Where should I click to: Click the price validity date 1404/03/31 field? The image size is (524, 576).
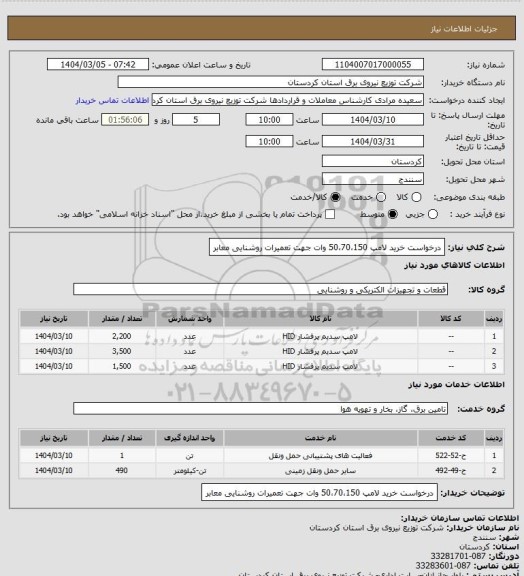373,141
